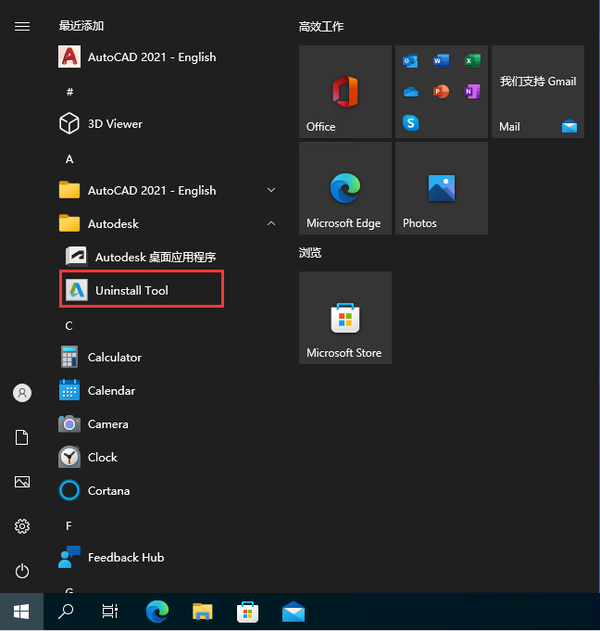
Task: Open Documents from the left rail
Action: pos(22,437)
